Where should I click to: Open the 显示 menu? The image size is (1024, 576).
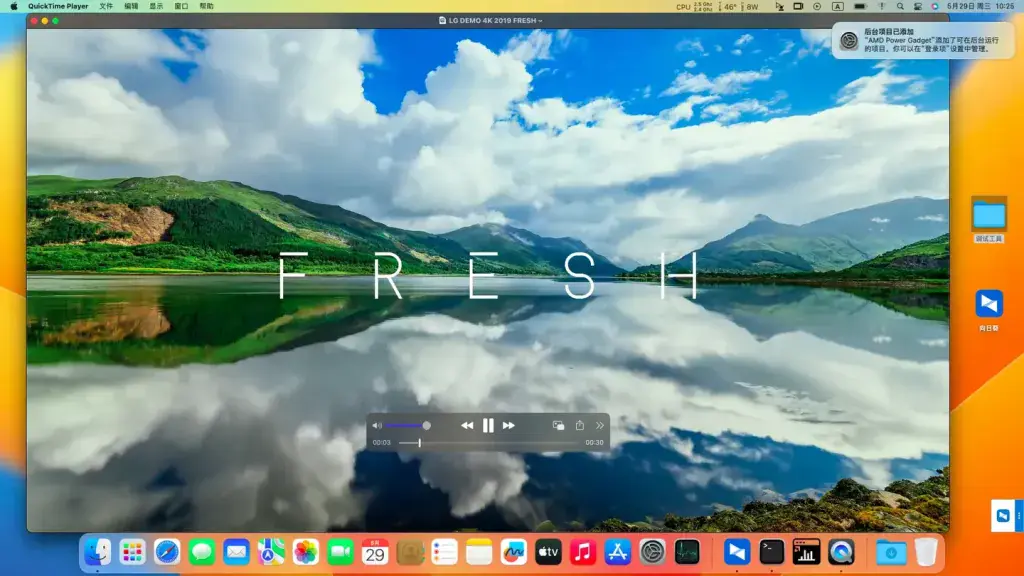(x=156, y=7)
